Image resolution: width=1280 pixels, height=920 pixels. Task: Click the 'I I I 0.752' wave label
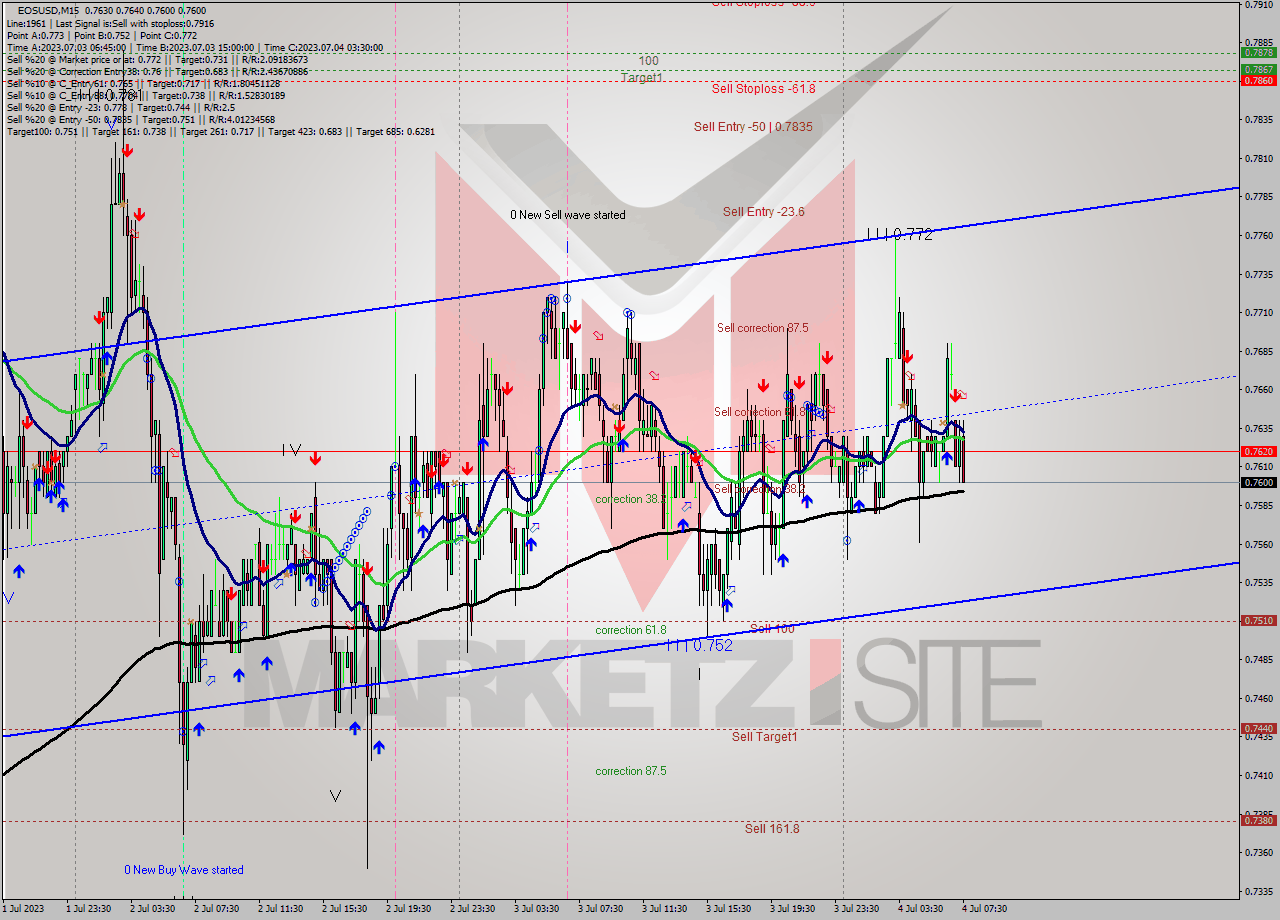point(699,646)
